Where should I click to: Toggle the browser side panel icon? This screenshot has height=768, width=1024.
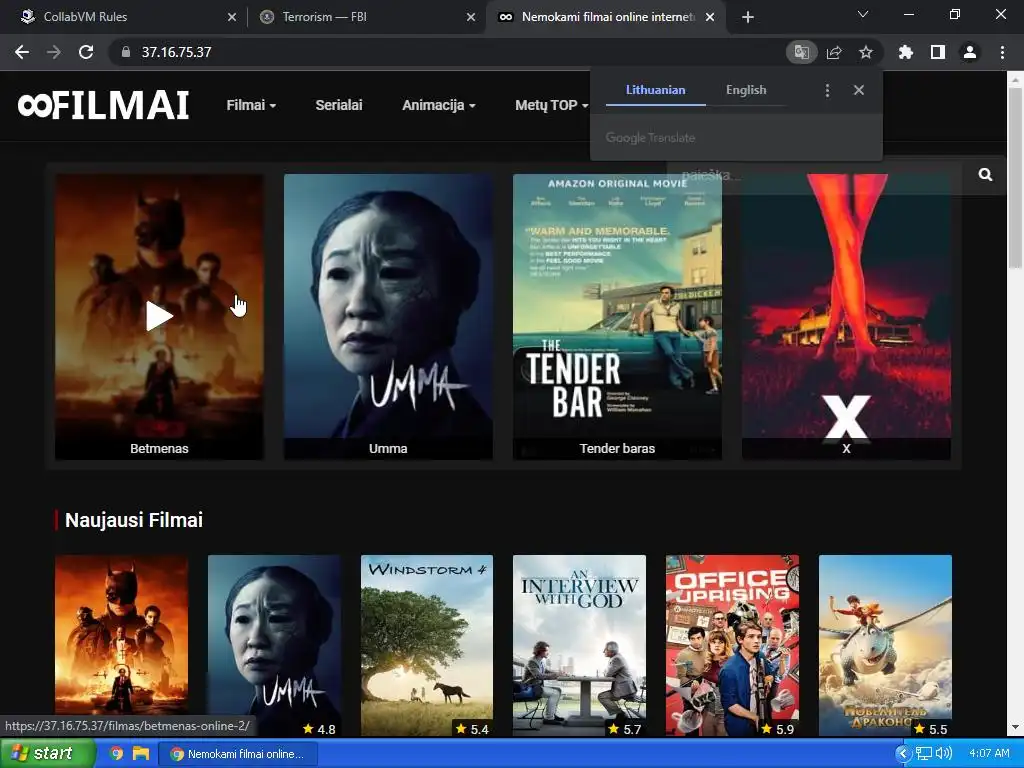click(938, 52)
